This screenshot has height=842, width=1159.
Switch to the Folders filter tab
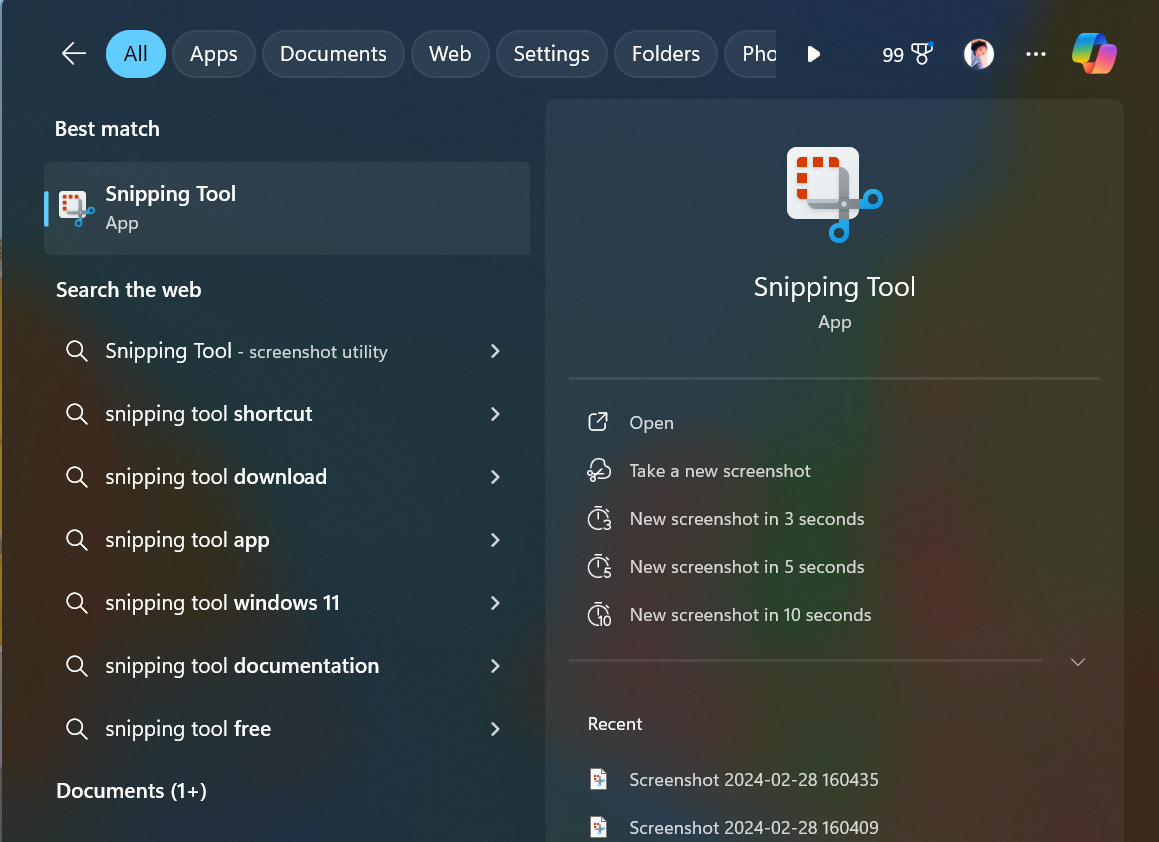click(666, 54)
